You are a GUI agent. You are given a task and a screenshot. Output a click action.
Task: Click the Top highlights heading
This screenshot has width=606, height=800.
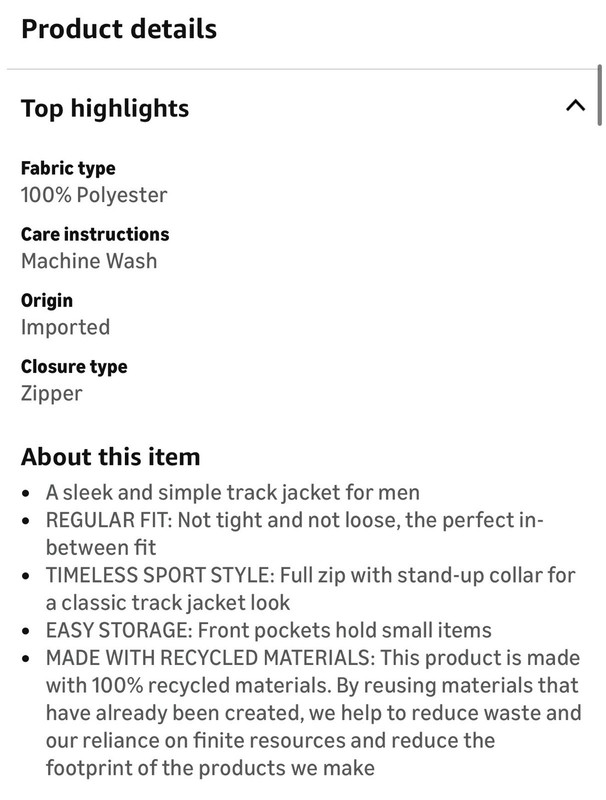105,109
